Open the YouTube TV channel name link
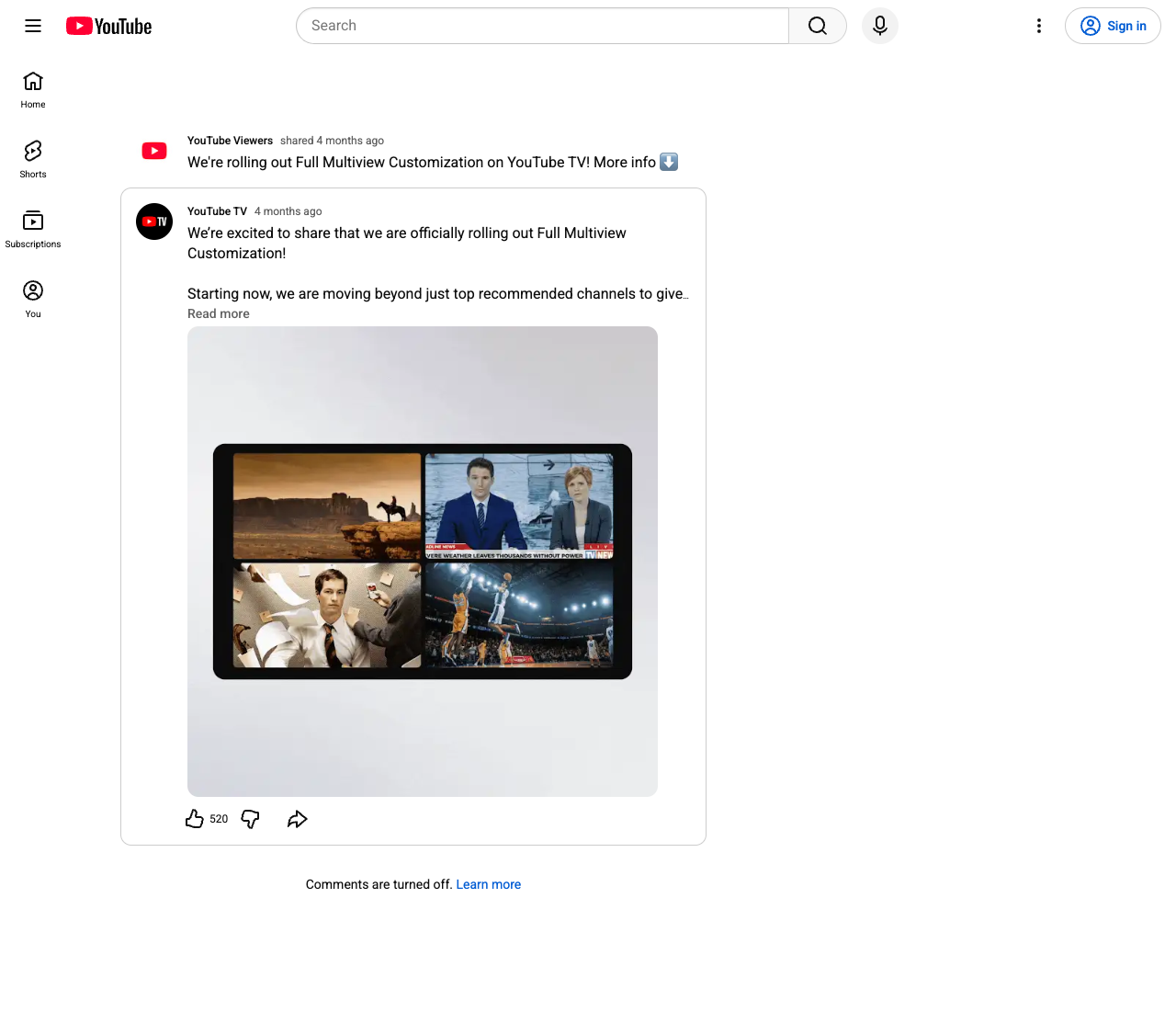This screenshot has height=1023, width=1176. tap(217, 211)
